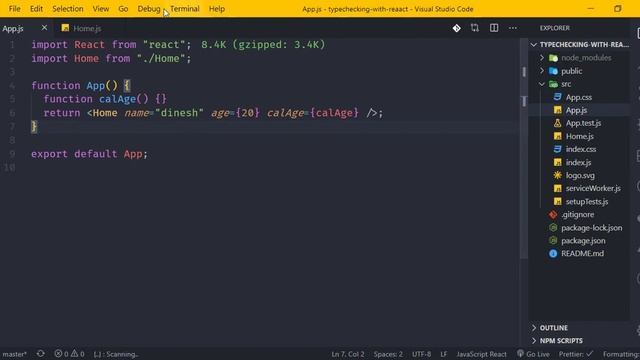Open README.md file
Screen dimensions: 640x360
pyautogui.click(x=582, y=253)
